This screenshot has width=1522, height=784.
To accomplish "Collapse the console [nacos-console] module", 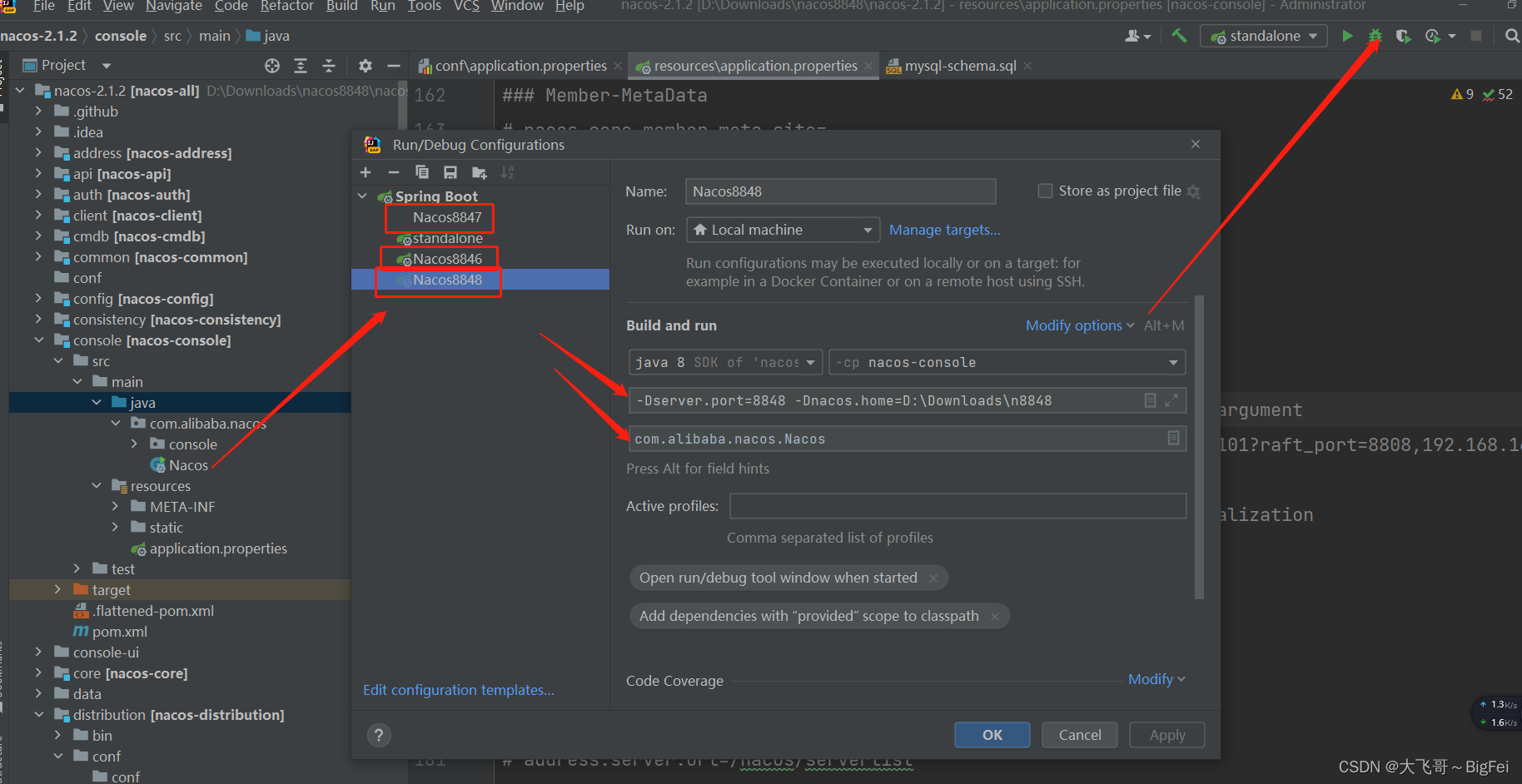I will click(x=38, y=340).
